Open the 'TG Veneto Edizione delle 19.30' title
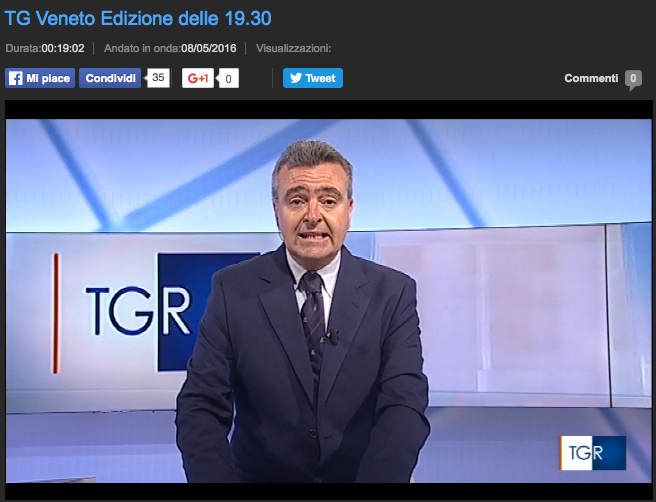Image resolution: width=656 pixels, height=502 pixels. 138,19
